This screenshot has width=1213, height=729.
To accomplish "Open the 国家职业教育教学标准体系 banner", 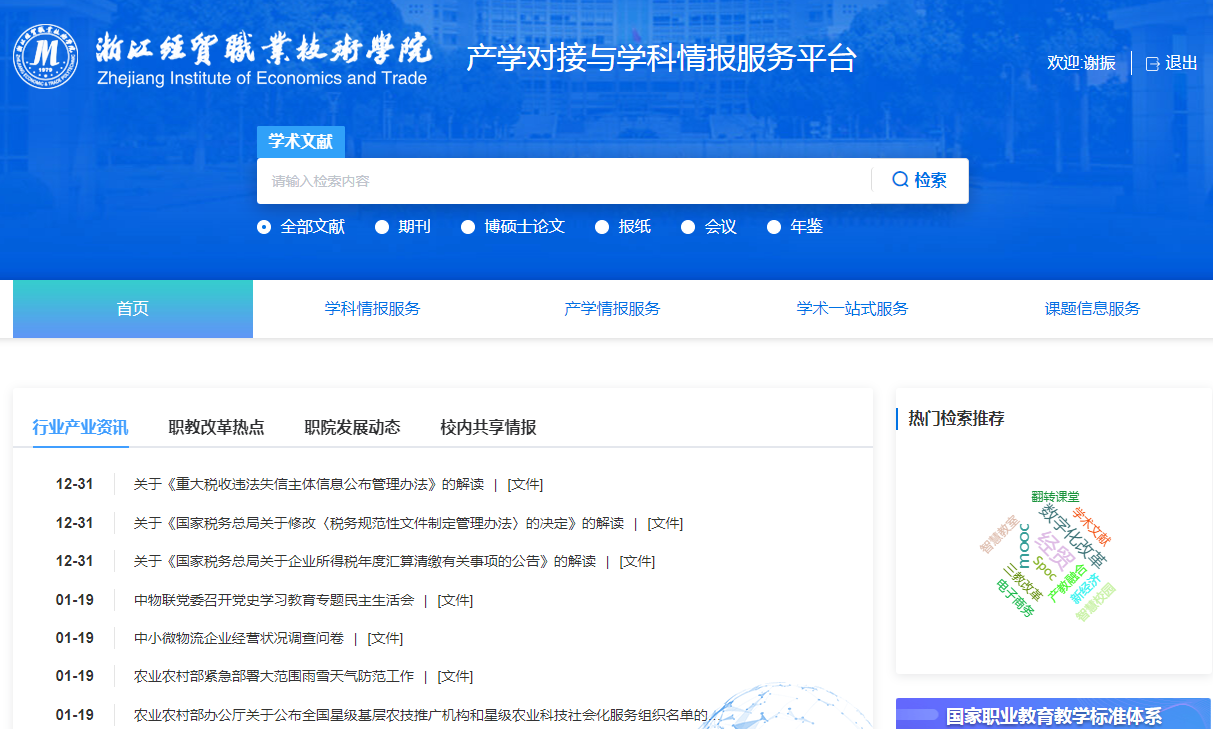I will tap(1053, 715).
